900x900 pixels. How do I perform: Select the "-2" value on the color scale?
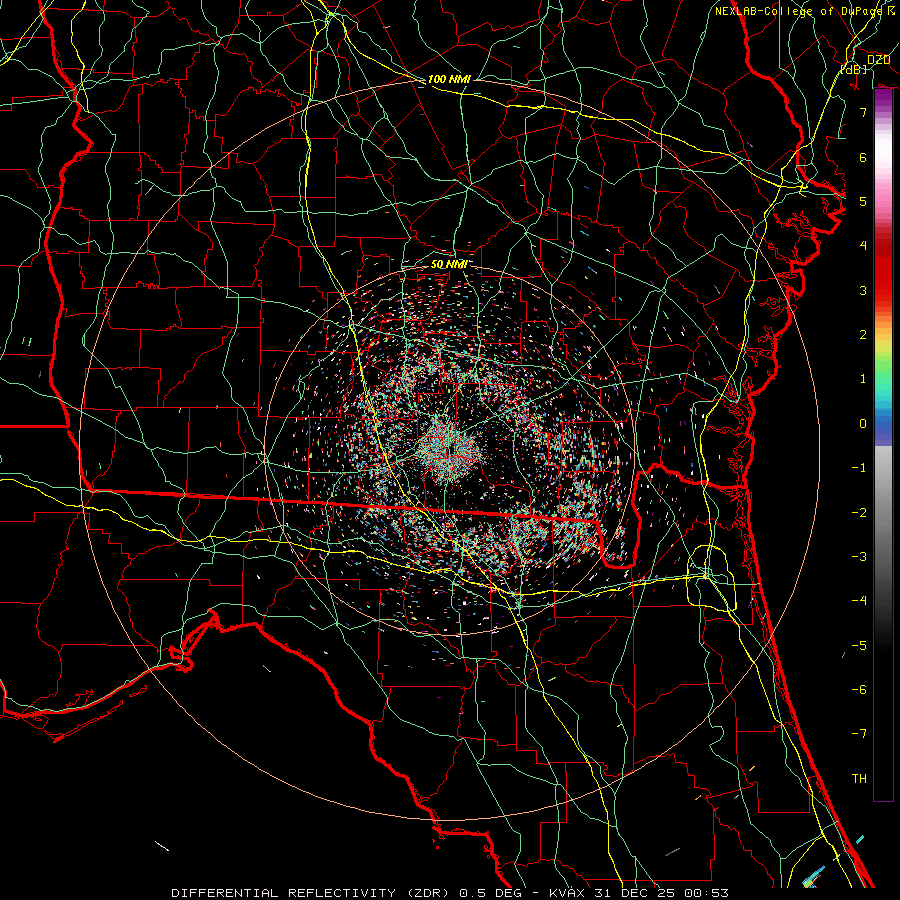(x=859, y=513)
